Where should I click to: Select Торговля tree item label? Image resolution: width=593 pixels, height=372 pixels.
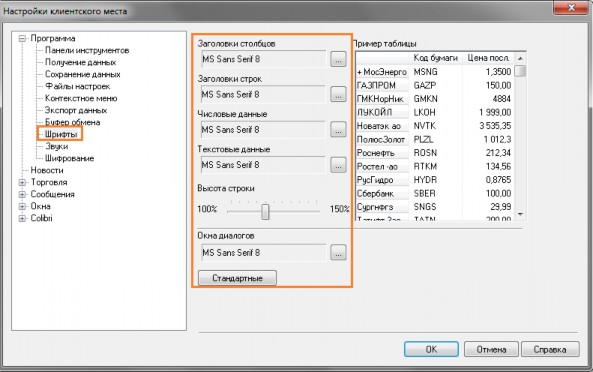coord(49,183)
